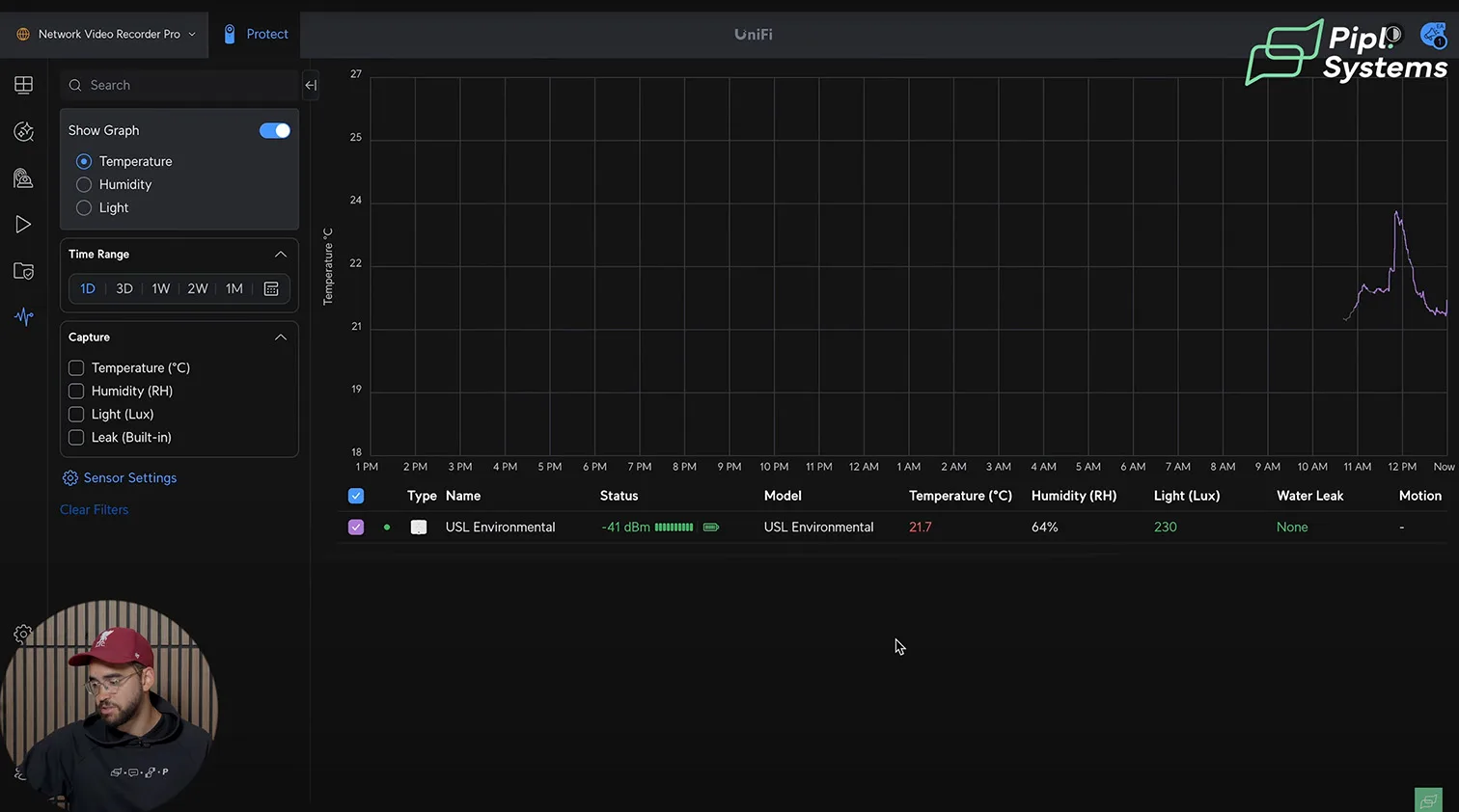Sort by the Light (Lux) column header
The image size is (1459, 812).
point(1187,496)
